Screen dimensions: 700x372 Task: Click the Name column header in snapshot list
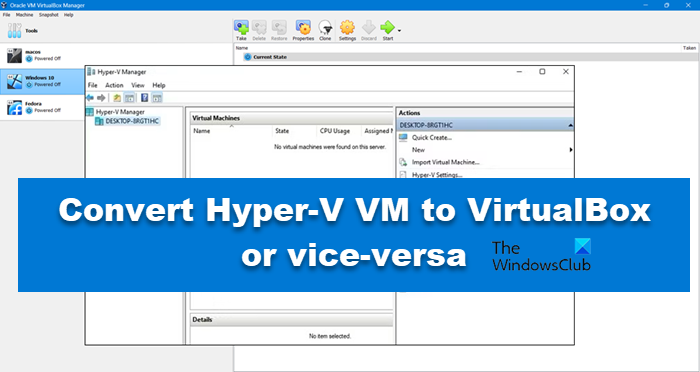[242, 48]
